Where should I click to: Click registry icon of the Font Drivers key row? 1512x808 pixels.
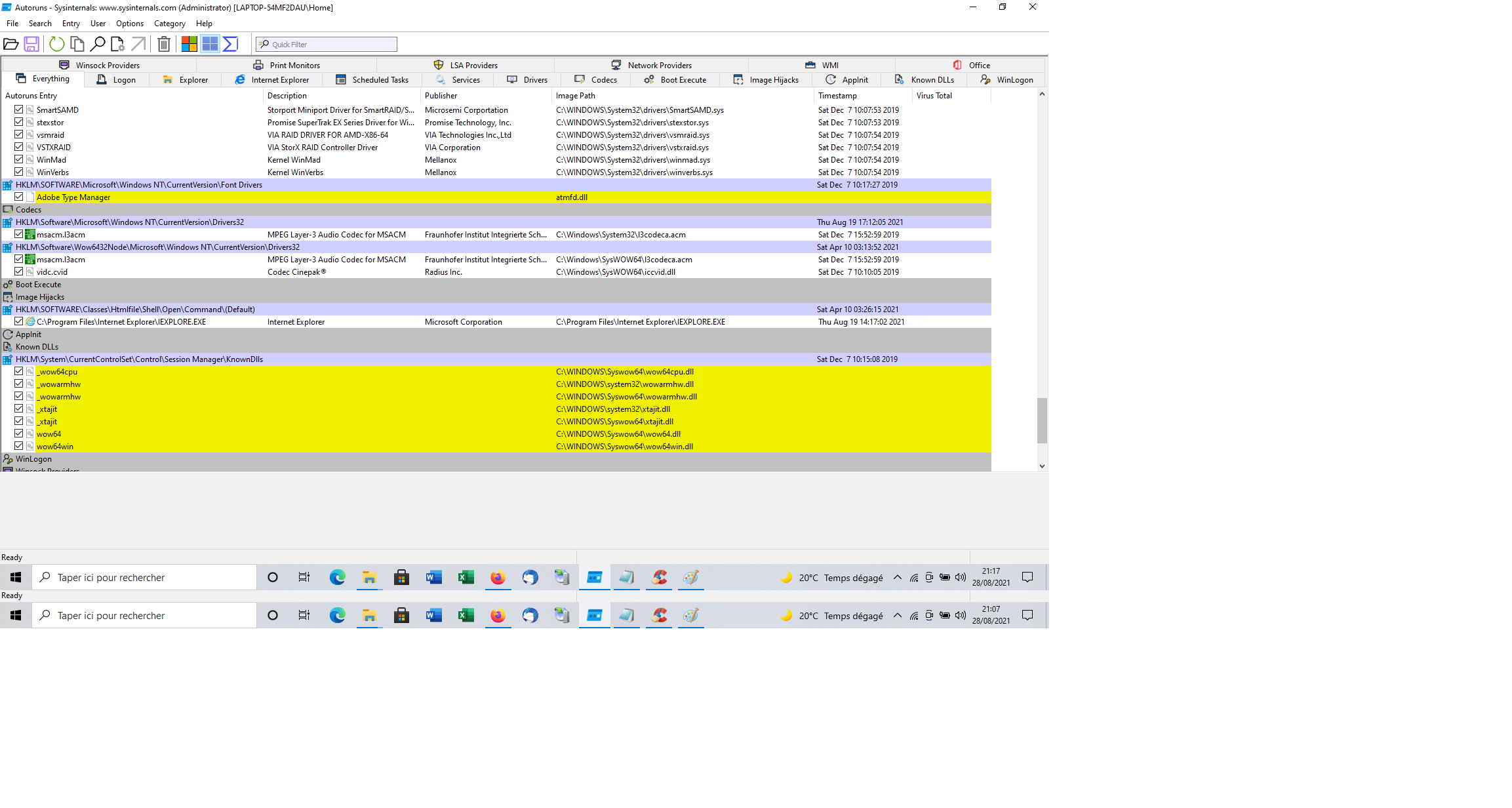click(8, 185)
